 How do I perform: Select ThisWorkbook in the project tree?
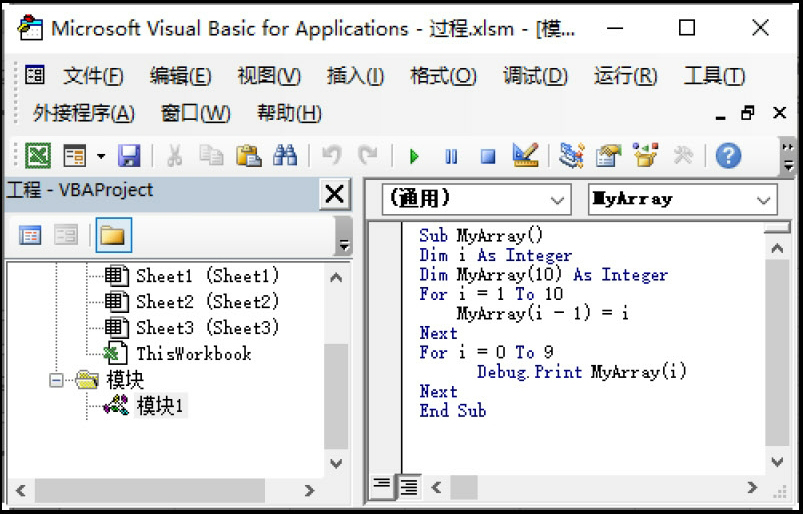click(193, 353)
